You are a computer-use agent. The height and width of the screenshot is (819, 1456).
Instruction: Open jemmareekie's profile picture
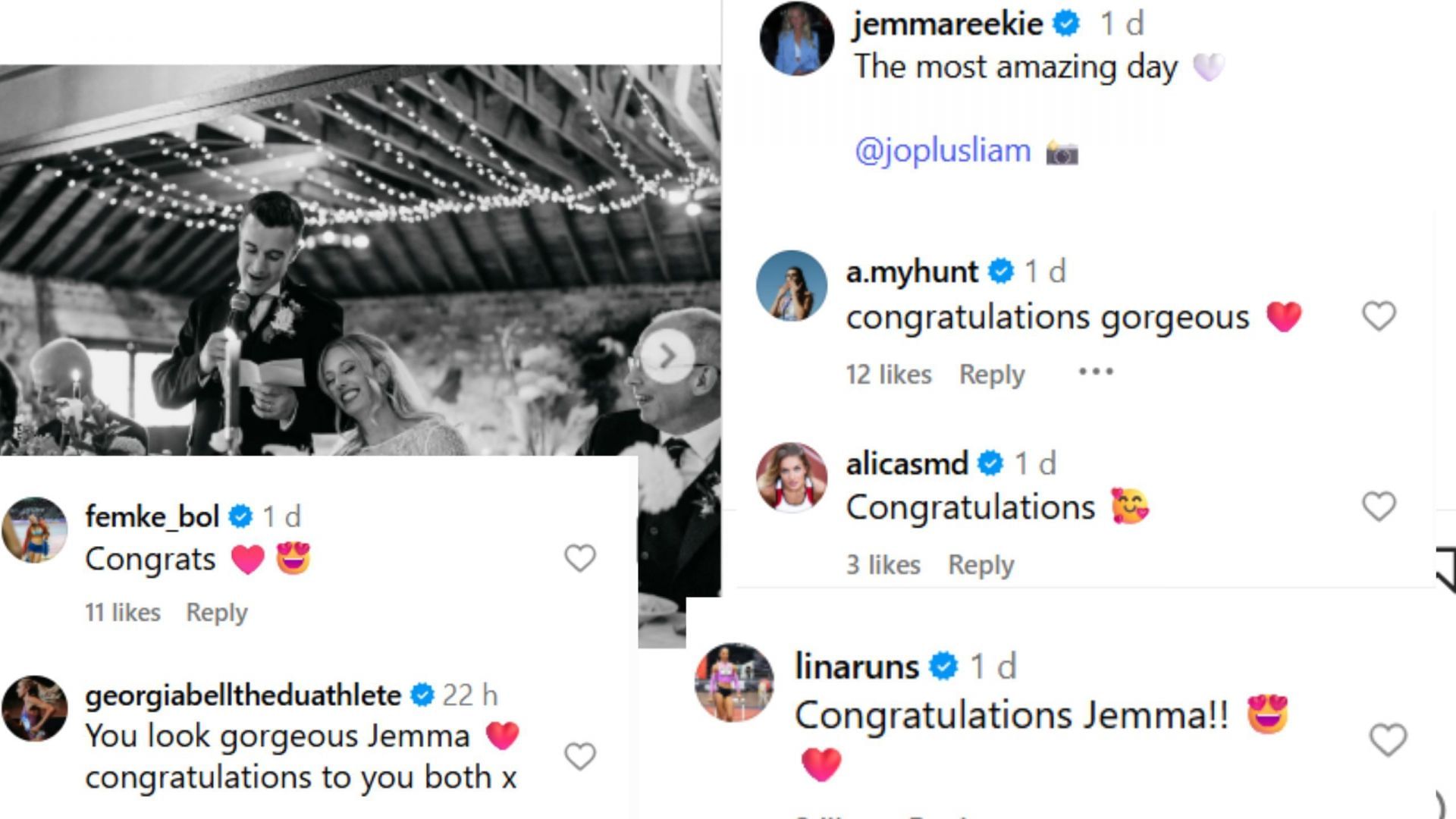click(796, 39)
